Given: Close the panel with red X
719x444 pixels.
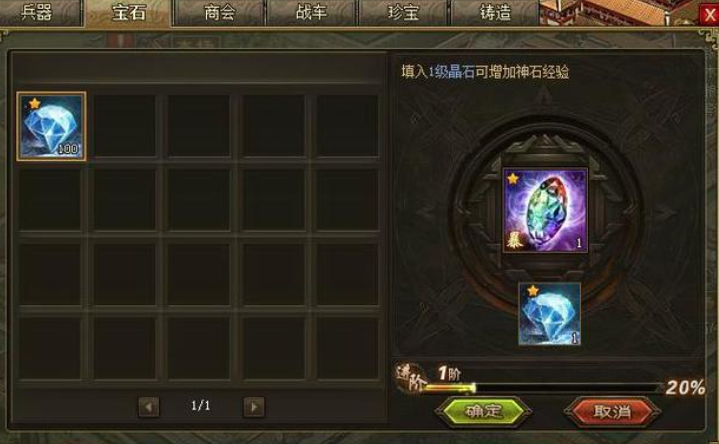Looking at the screenshot, I should (x=710, y=15).
